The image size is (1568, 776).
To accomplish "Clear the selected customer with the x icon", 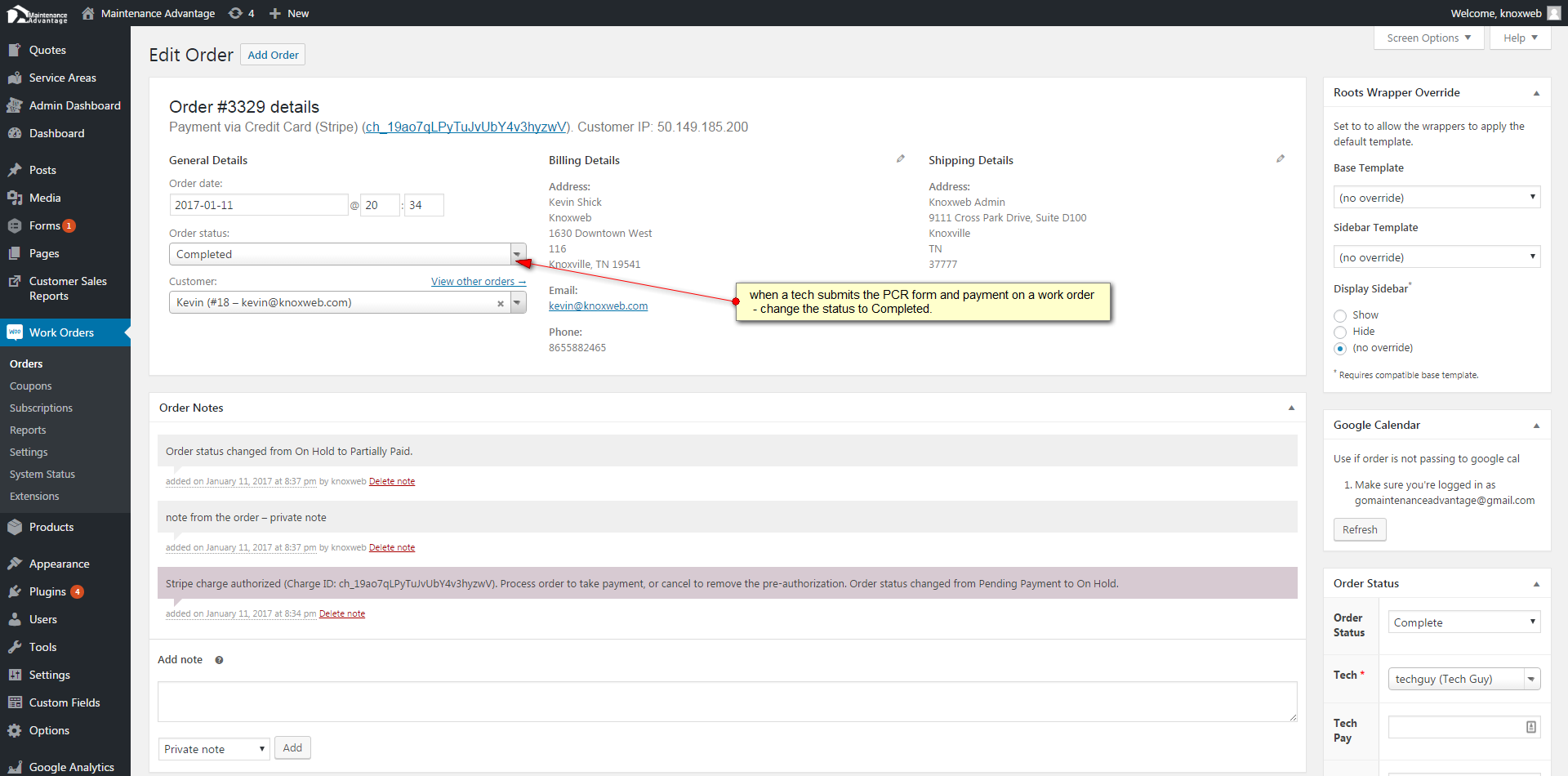I will [x=500, y=304].
